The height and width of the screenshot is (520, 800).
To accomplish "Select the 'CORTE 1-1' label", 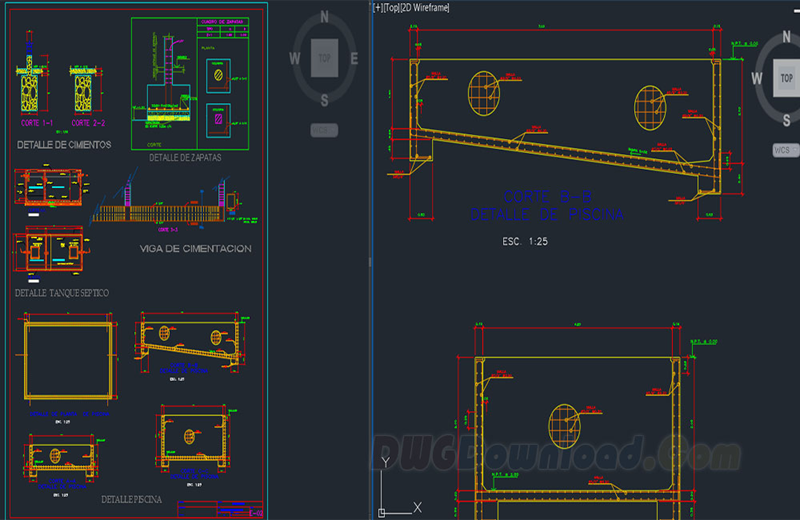I will point(37,123).
